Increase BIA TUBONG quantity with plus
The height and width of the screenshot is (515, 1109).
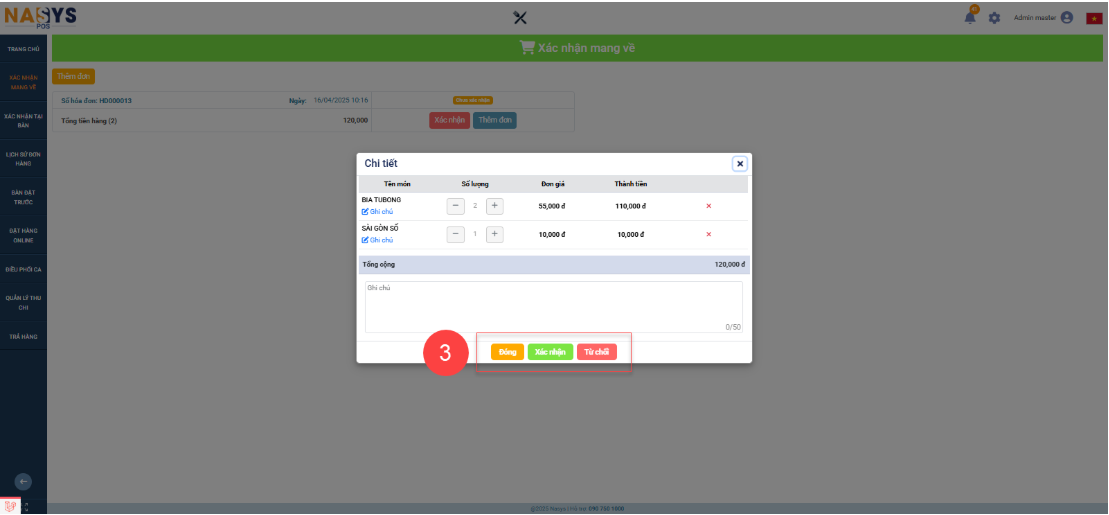(x=494, y=206)
